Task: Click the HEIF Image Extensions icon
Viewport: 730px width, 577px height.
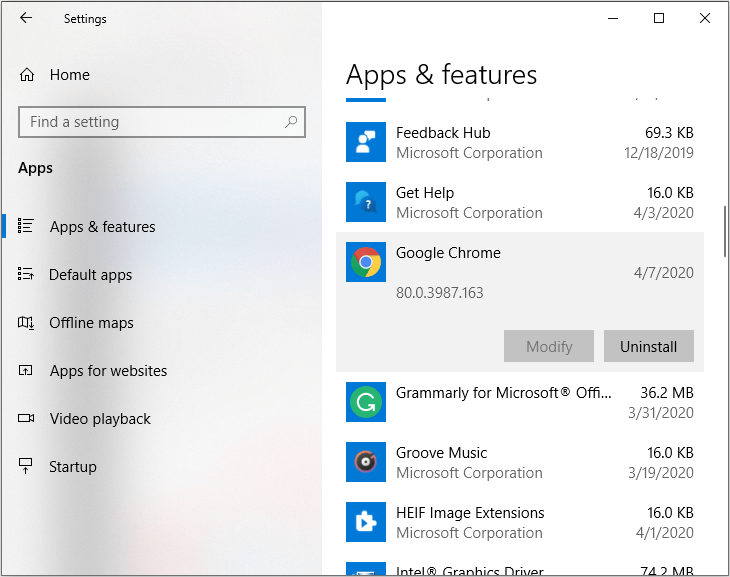Action: [366, 522]
